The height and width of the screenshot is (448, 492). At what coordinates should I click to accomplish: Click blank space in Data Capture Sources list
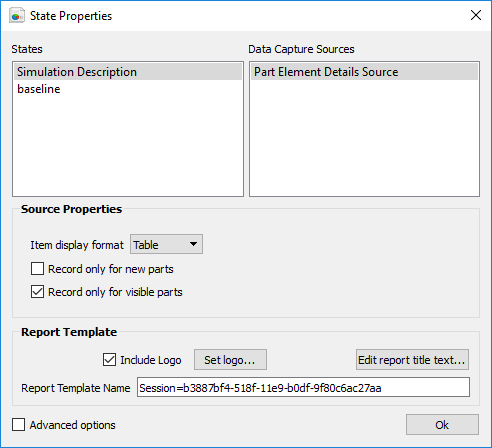coord(364,138)
